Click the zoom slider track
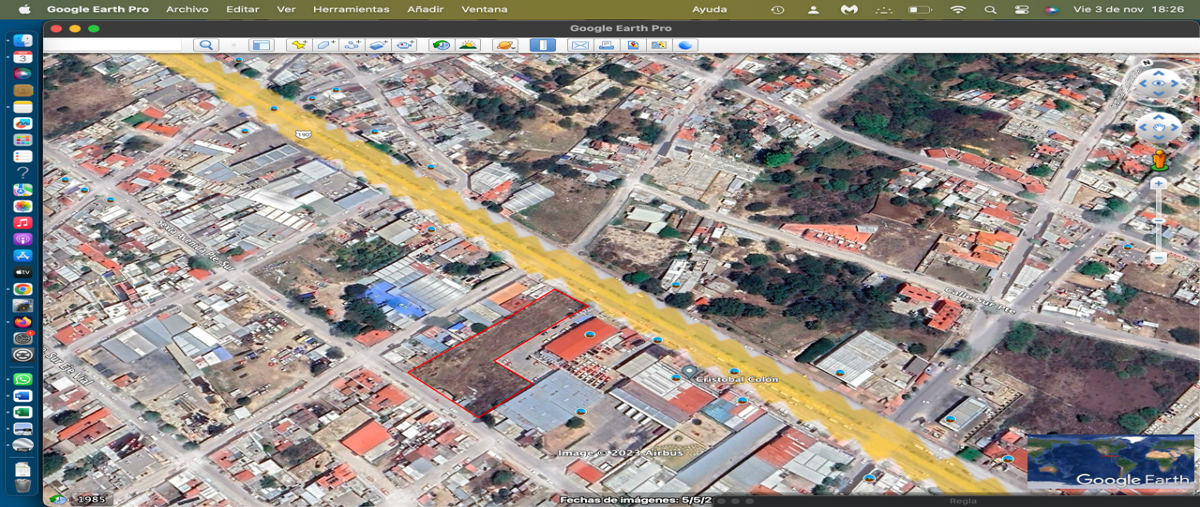Viewport: 1200px width, 507px height. click(1158, 220)
